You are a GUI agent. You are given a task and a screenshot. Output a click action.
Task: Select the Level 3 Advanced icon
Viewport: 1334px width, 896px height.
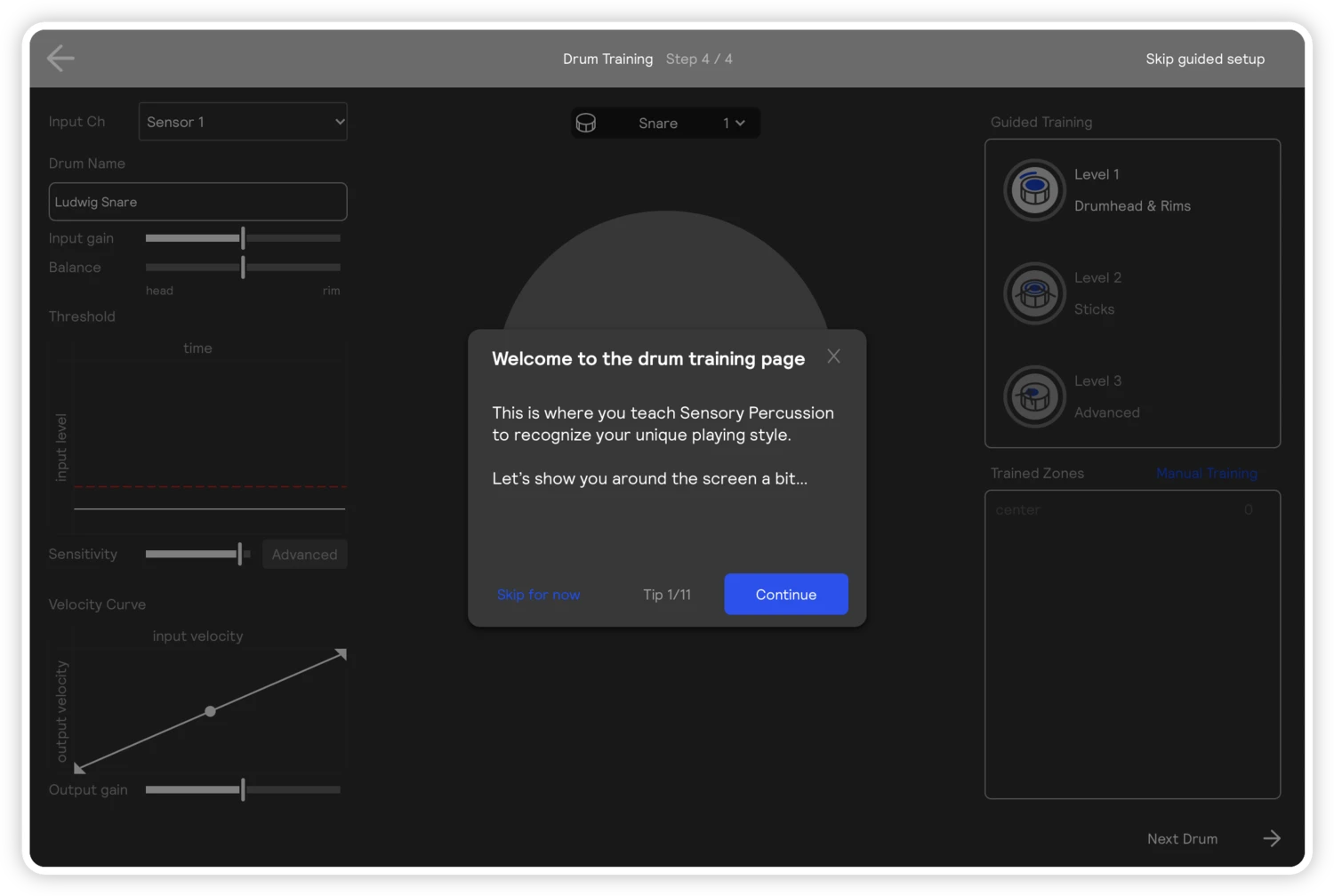(x=1034, y=396)
